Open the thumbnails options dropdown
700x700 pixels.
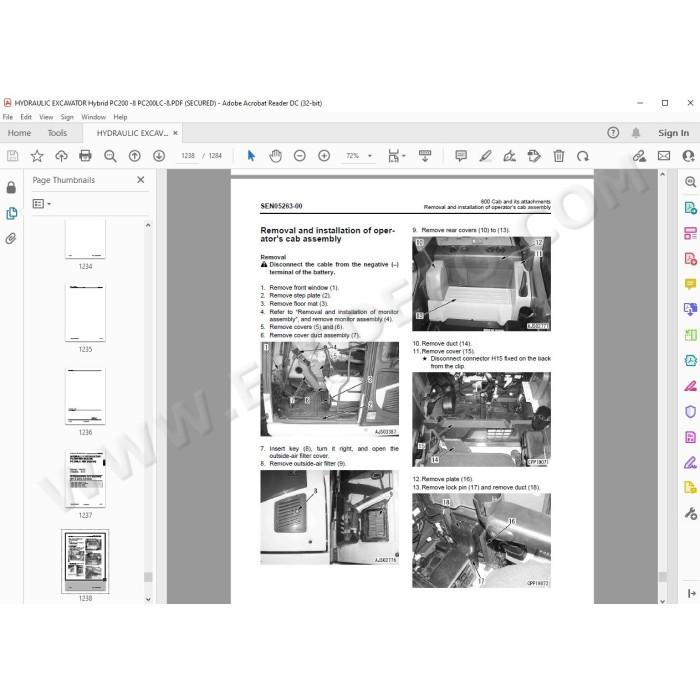coord(42,204)
